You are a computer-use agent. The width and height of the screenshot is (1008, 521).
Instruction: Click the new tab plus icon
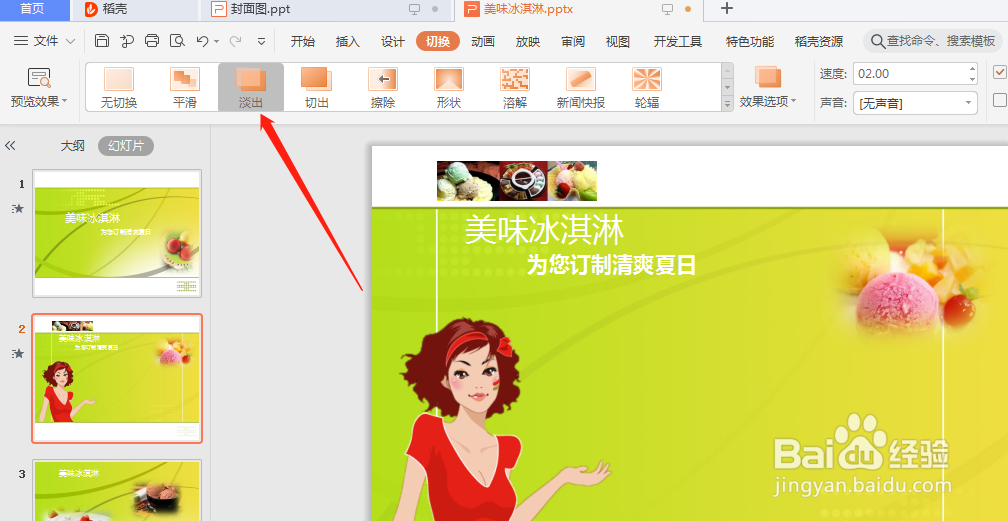(x=726, y=8)
